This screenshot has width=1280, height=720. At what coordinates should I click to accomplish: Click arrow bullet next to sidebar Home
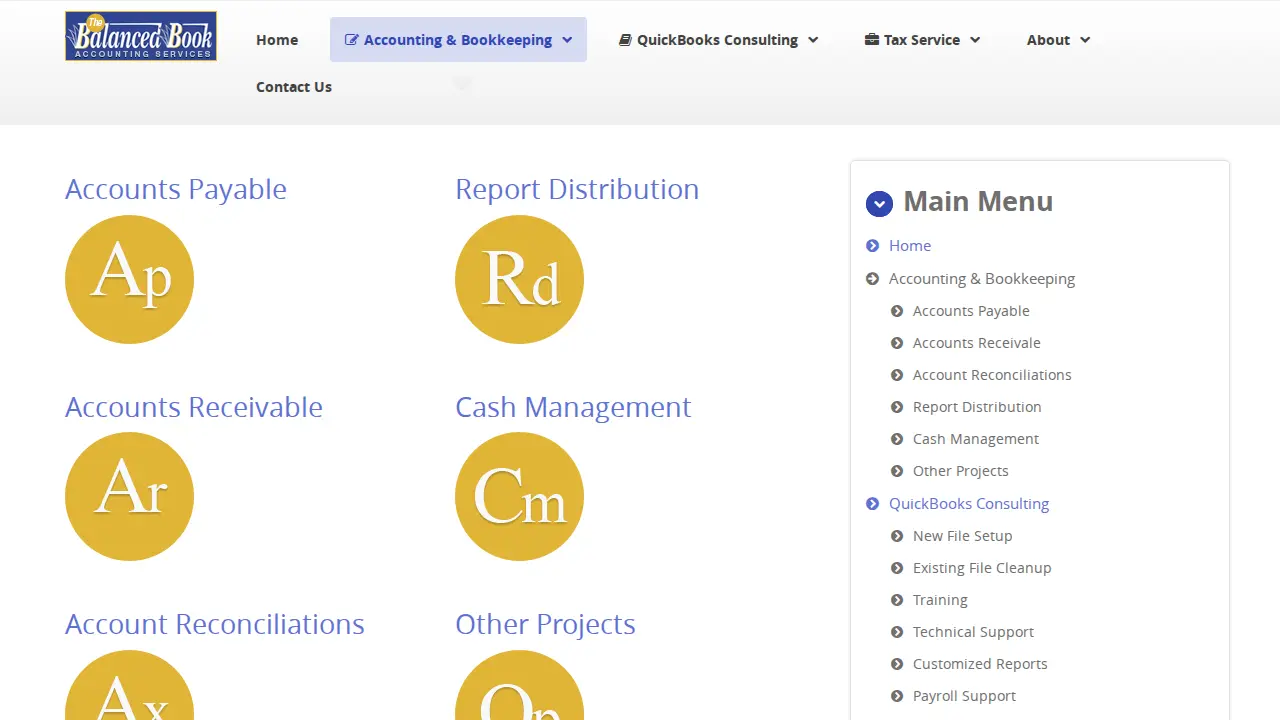(873, 246)
